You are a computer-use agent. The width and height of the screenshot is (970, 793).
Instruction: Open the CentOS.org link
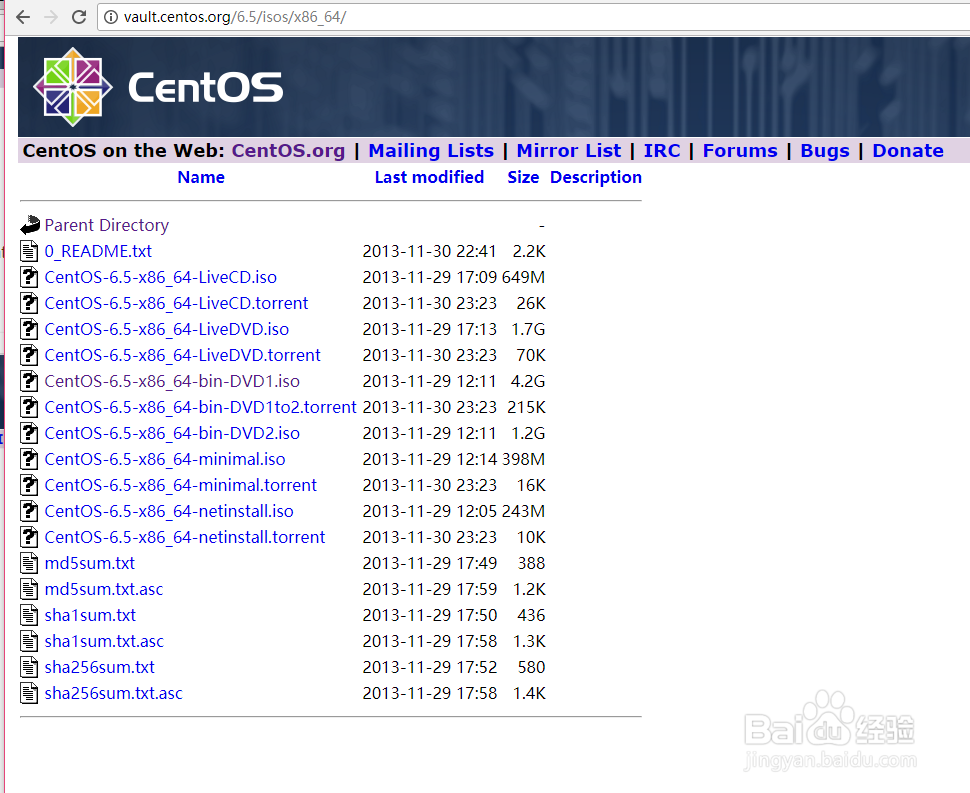pos(288,150)
